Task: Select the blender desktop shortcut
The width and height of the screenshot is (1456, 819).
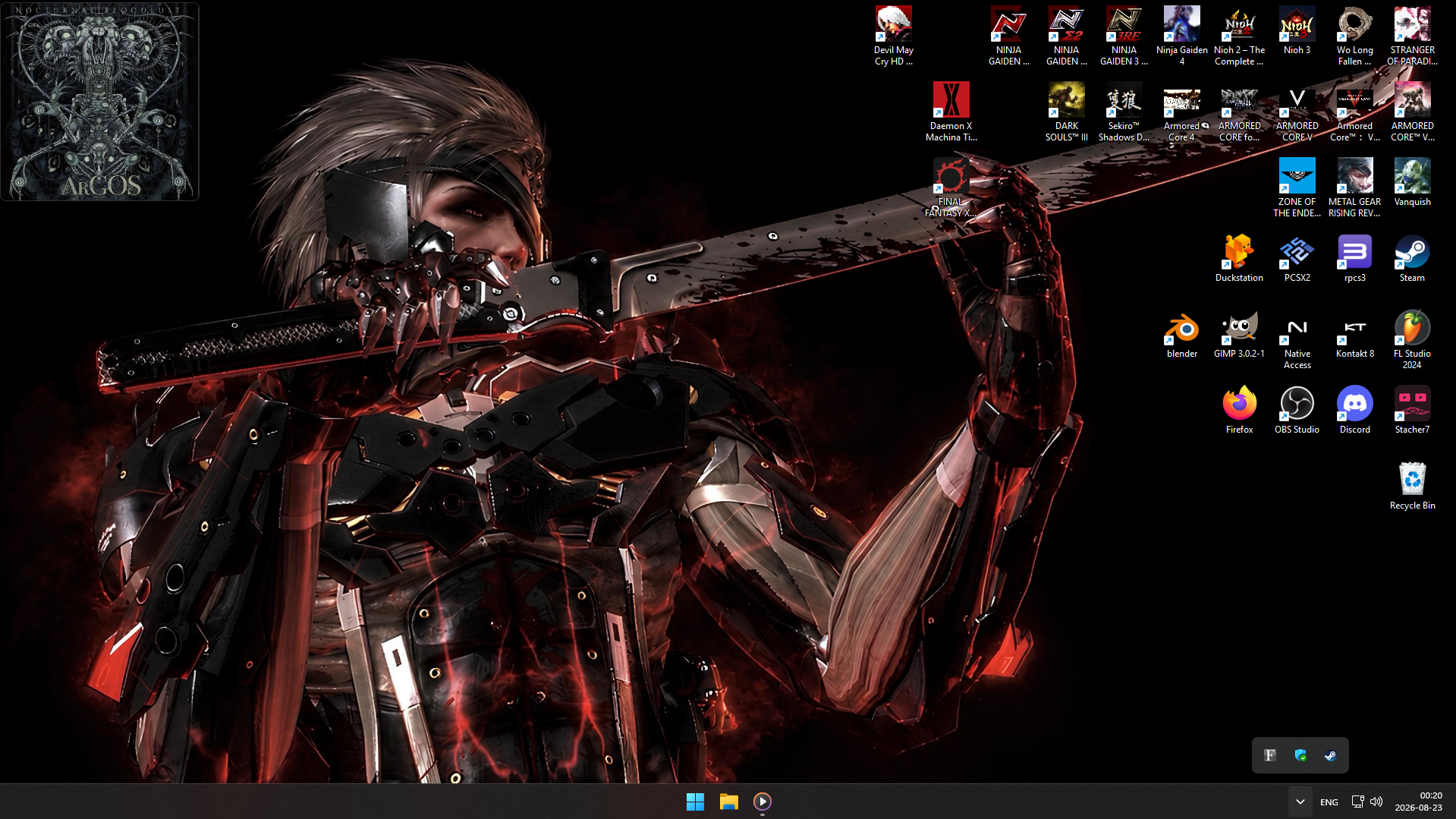Action: [x=1181, y=334]
